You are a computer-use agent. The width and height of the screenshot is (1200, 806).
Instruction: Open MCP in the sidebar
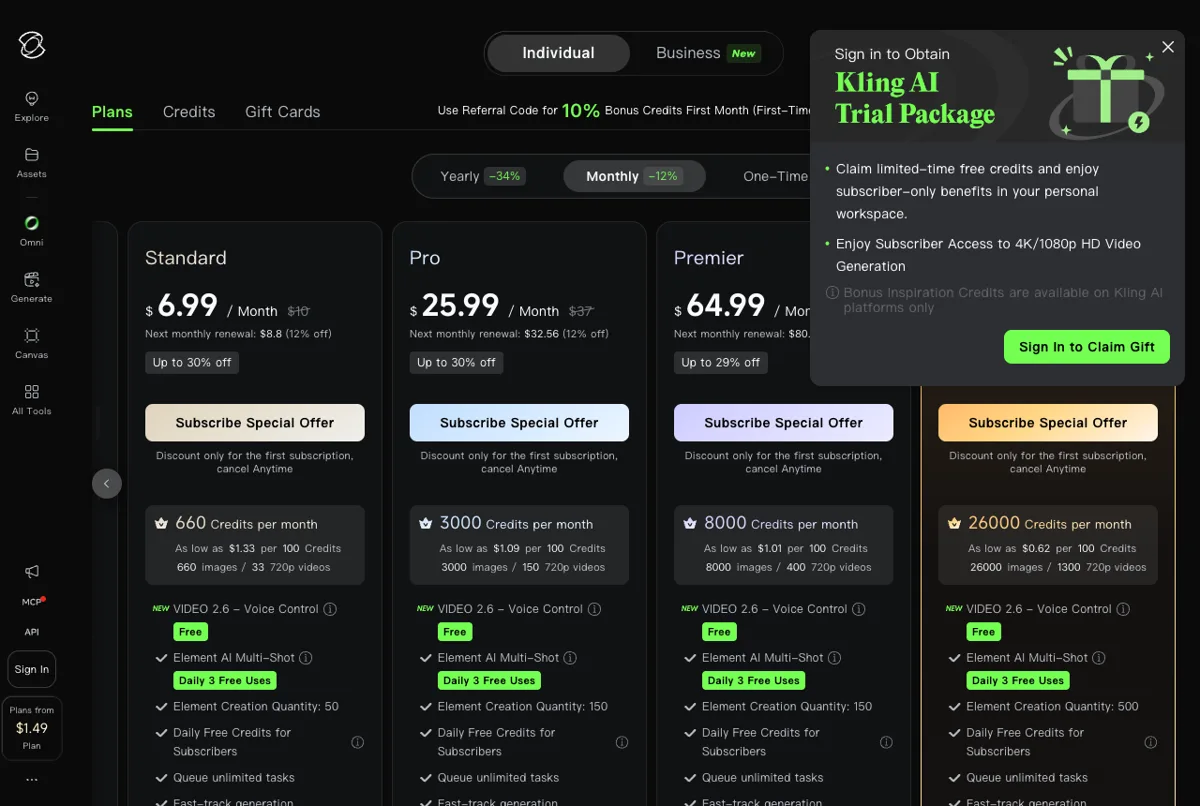point(32,602)
